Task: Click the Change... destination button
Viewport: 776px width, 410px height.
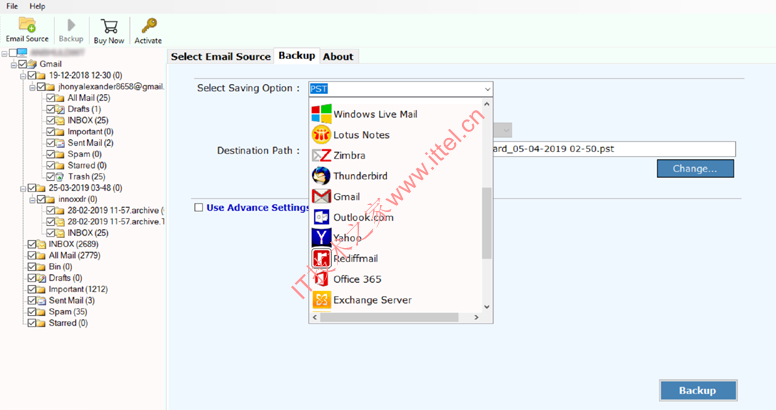Action: [x=695, y=169]
